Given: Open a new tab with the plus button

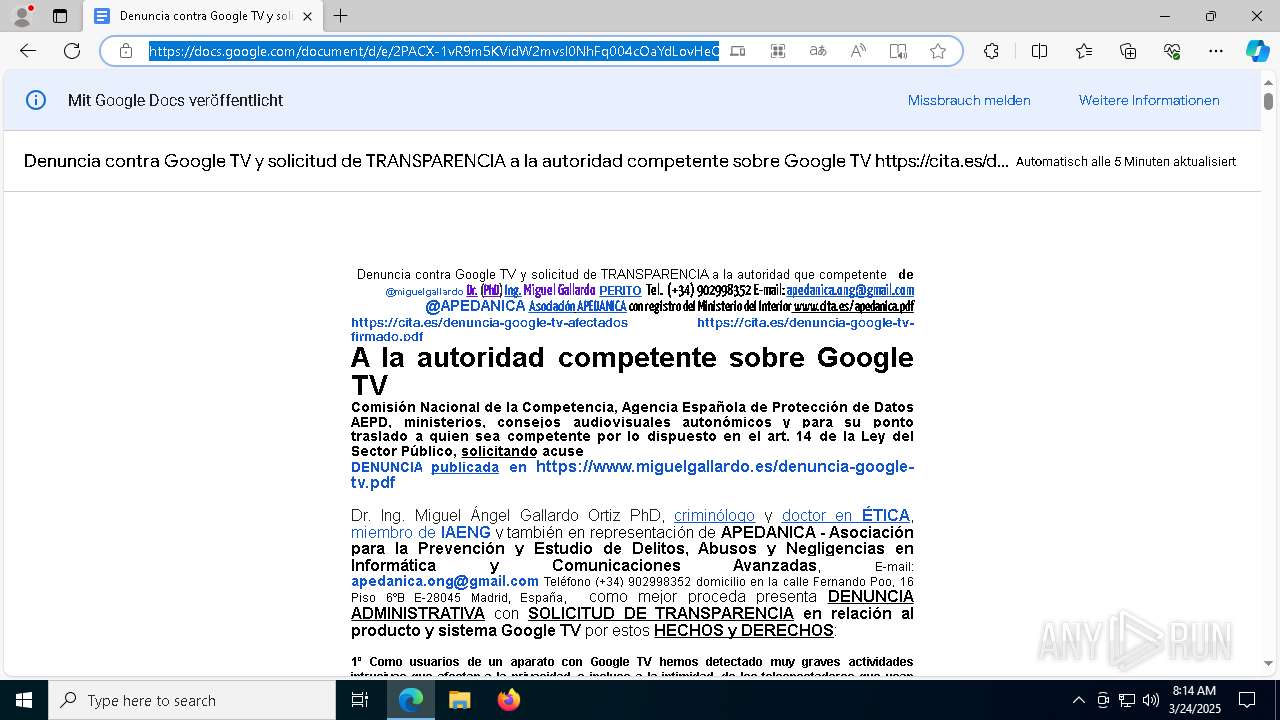Looking at the screenshot, I should (341, 16).
